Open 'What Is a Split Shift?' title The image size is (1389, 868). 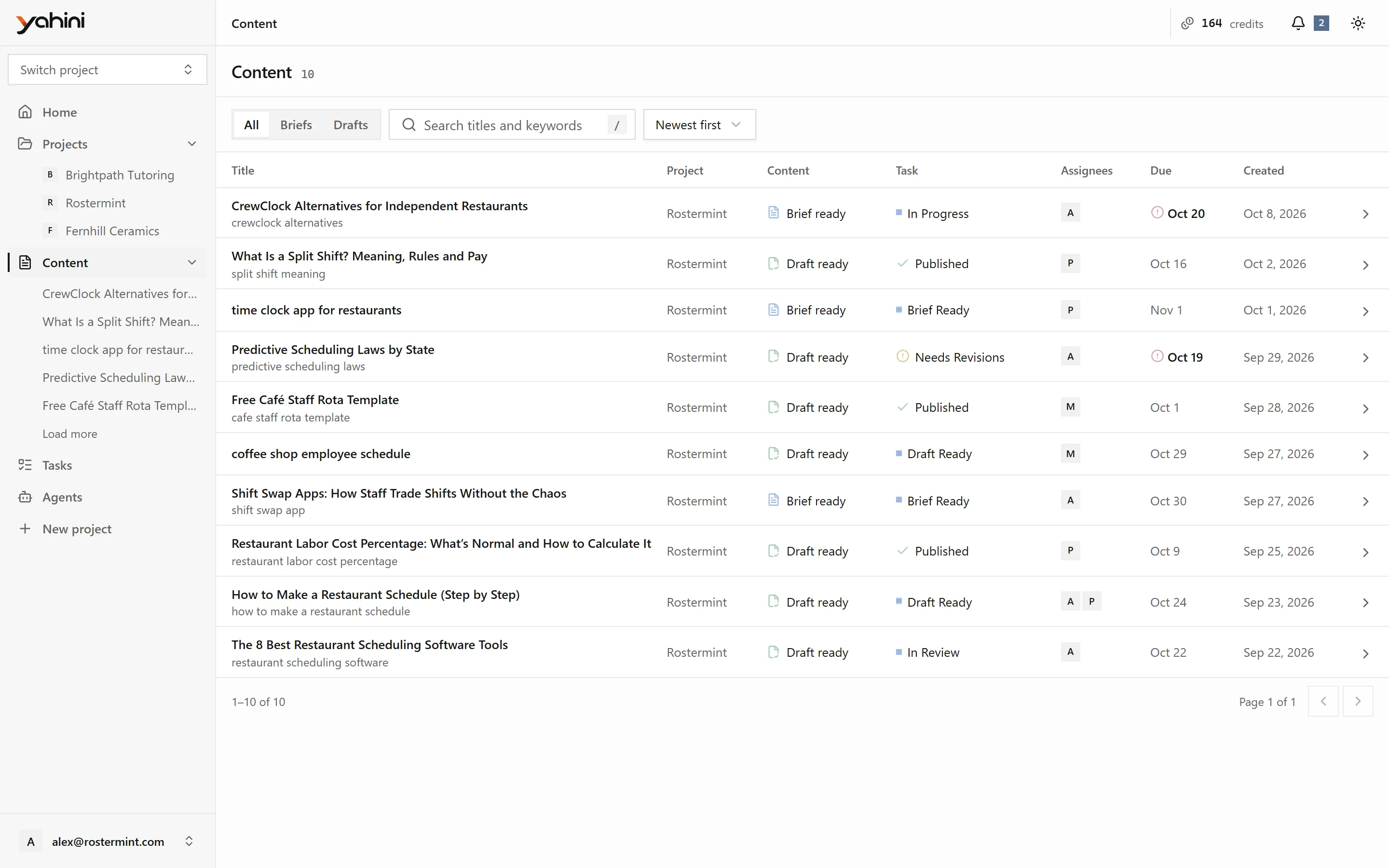coord(359,256)
